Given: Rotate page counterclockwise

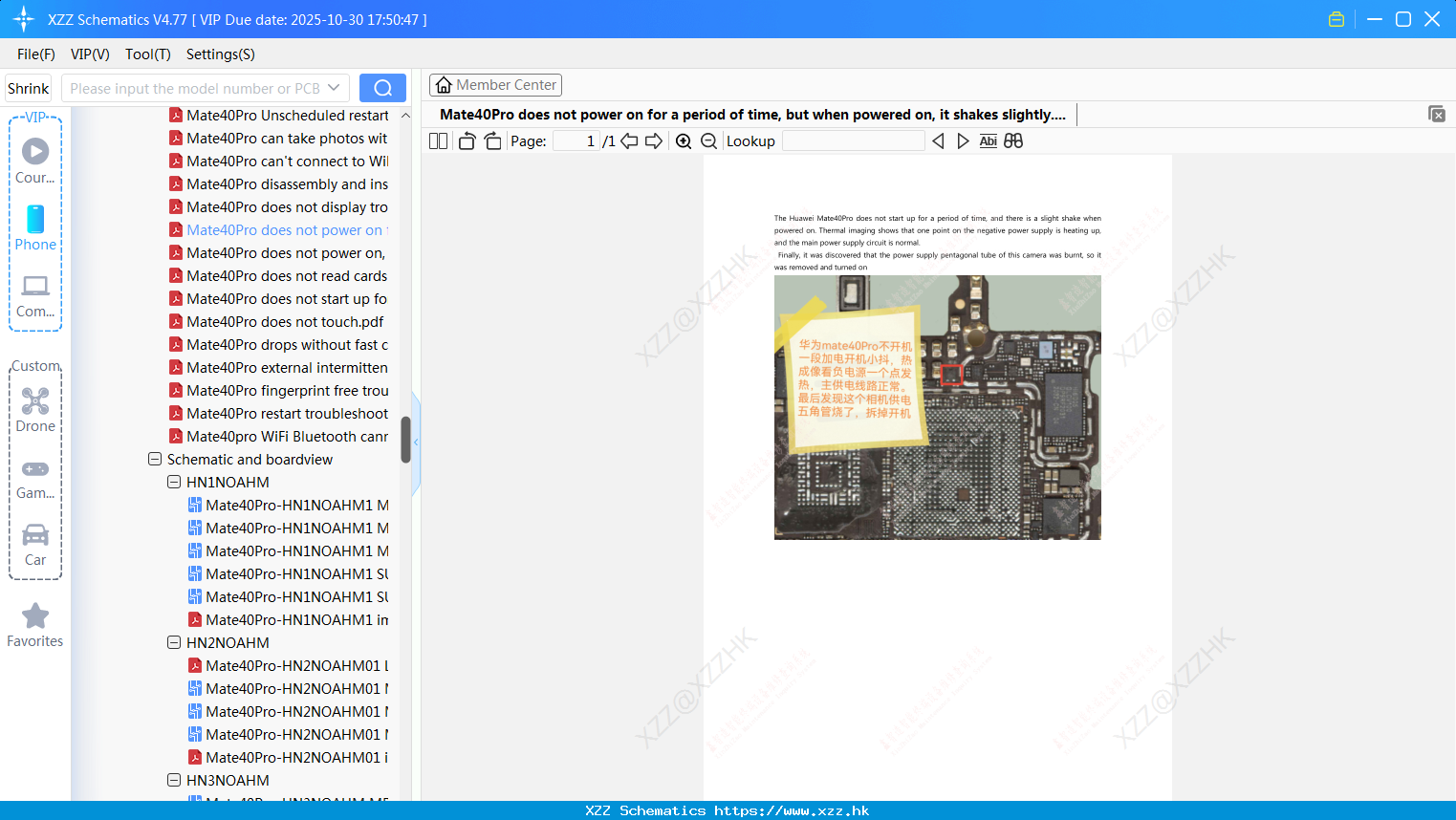Looking at the screenshot, I should click(467, 140).
